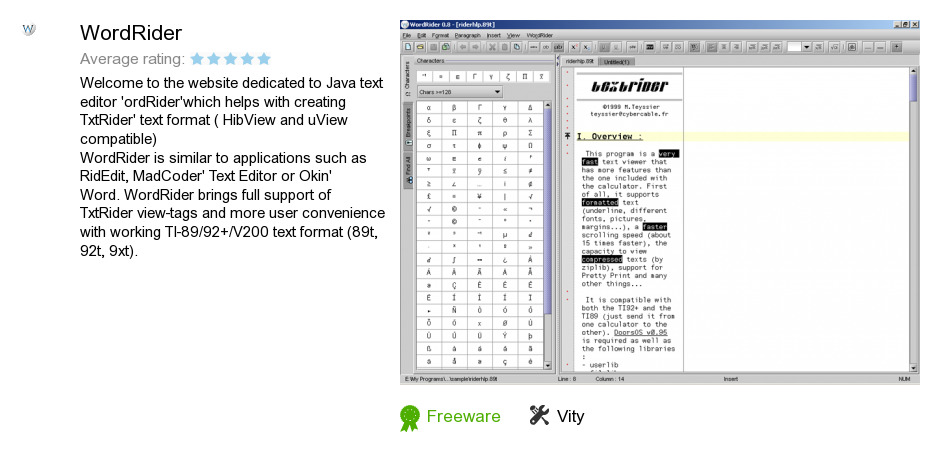Click the Cut scissors toolbar icon
This screenshot has height=462, width=940.
coord(491,46)
